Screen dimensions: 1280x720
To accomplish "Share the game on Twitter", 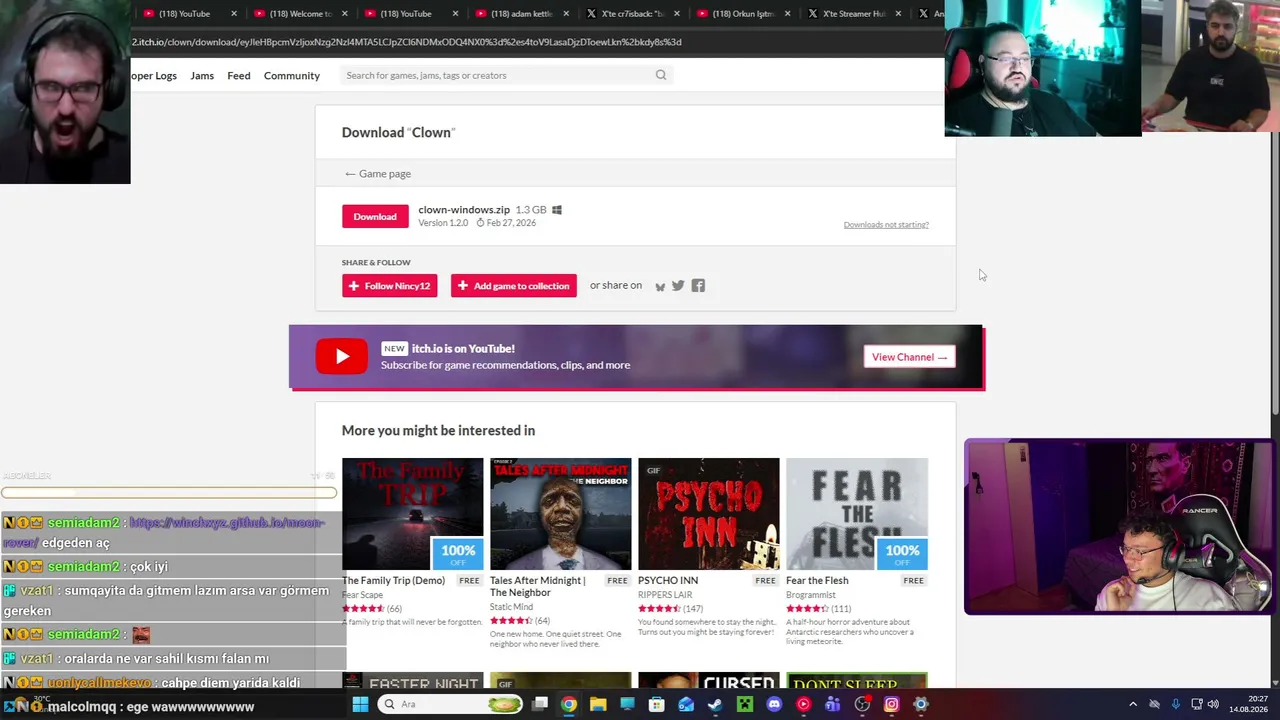I will click(678, 286).
